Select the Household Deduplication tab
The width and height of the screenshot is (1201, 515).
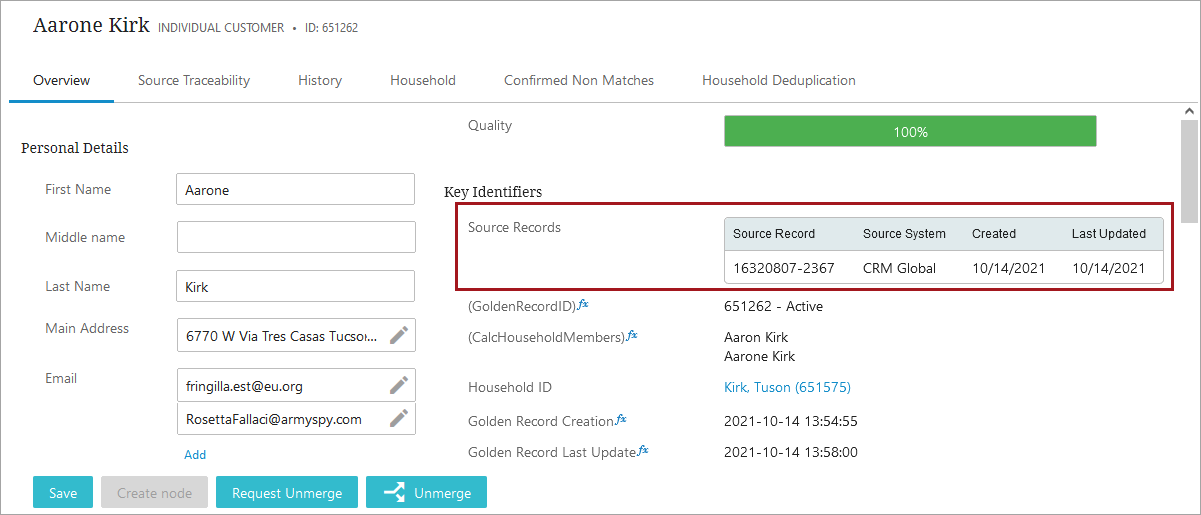click(x=779, y=80)
